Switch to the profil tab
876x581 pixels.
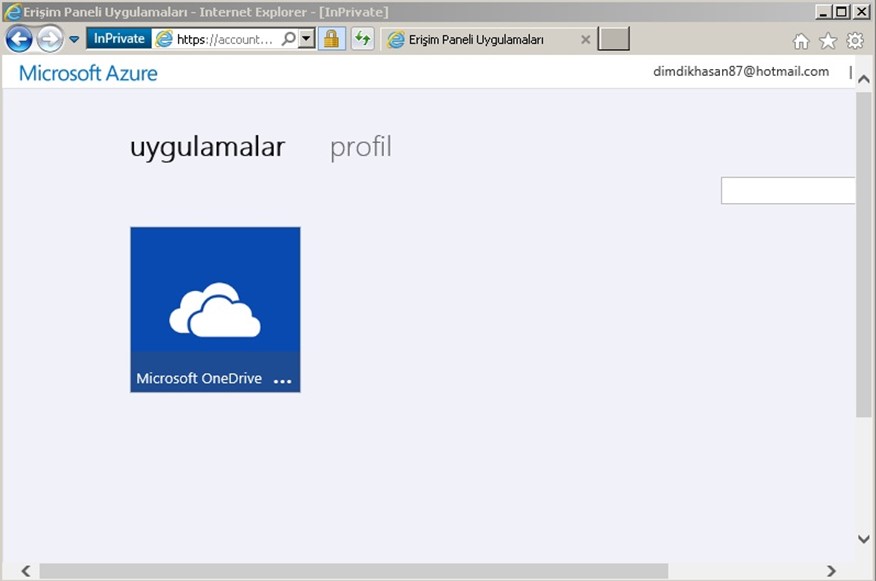click(x=360, y=147)
